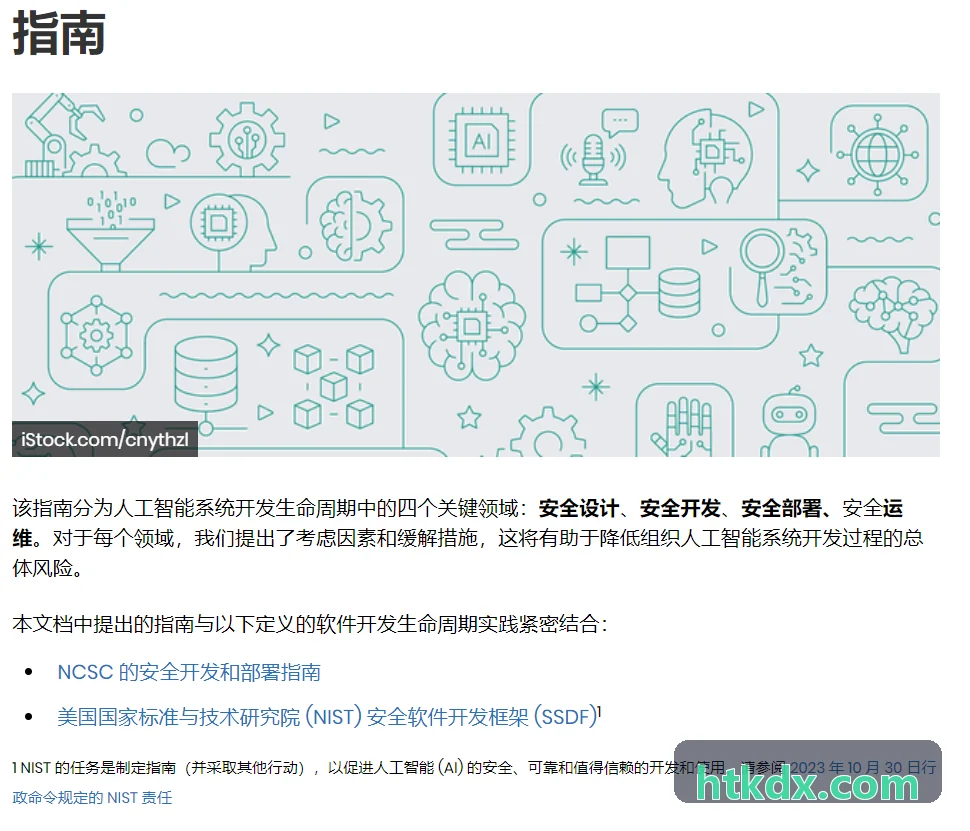Image resolution: width=970 pixels, height=831 pixels.
Task: Click the iStock.com/cnythzl image credit label
Action: (x=105, y=439)
